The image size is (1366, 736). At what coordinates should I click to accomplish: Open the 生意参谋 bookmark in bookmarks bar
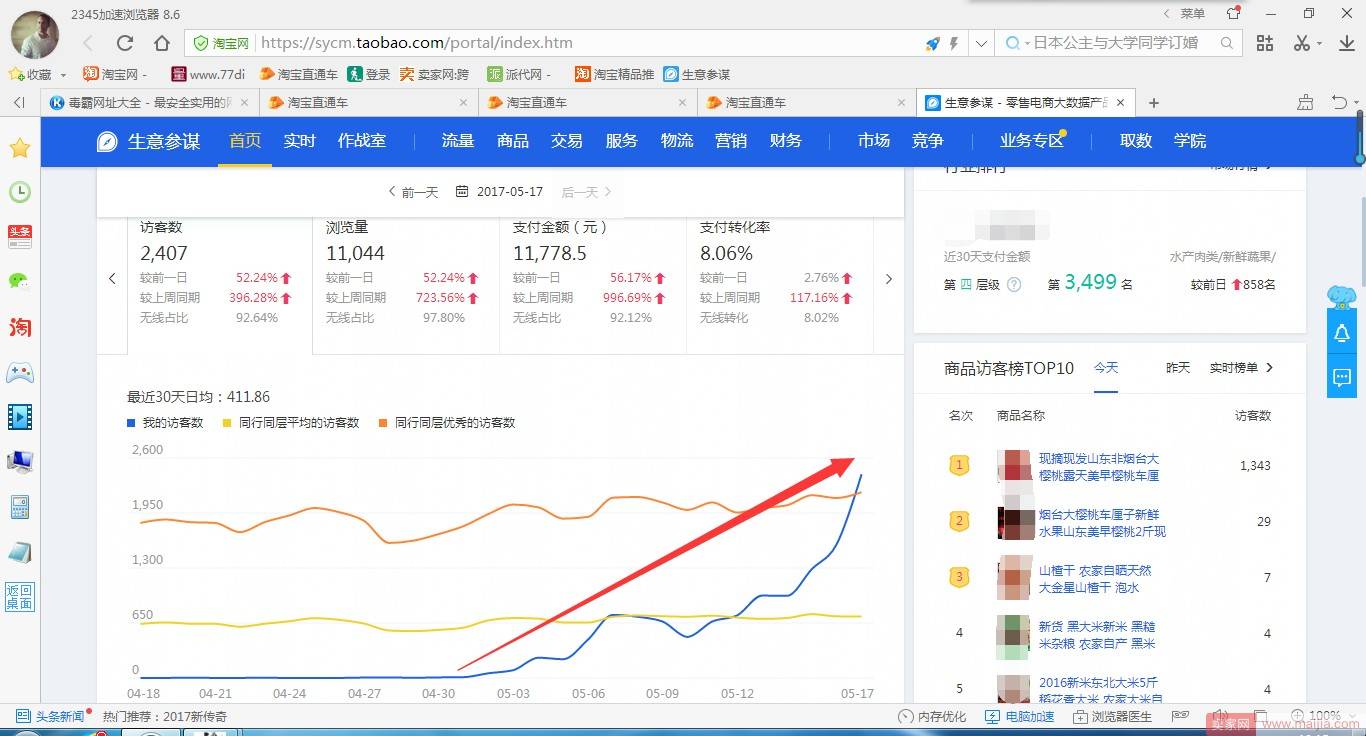tap(697, 74)
